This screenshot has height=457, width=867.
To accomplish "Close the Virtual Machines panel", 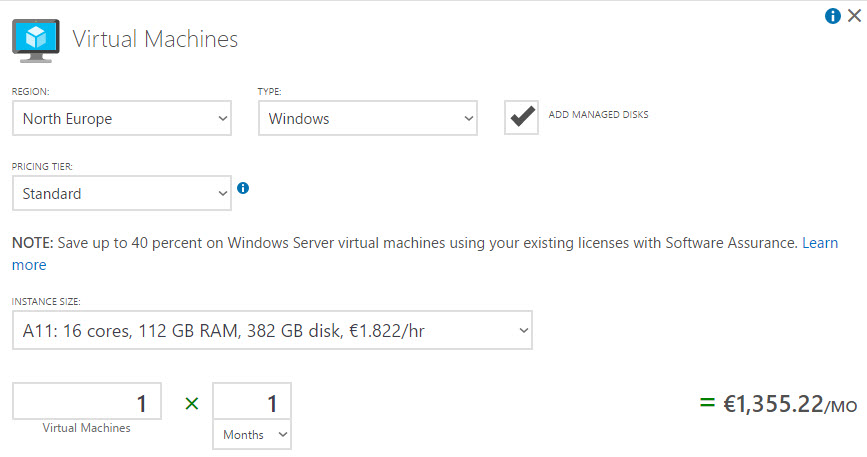I will point(854,15).
